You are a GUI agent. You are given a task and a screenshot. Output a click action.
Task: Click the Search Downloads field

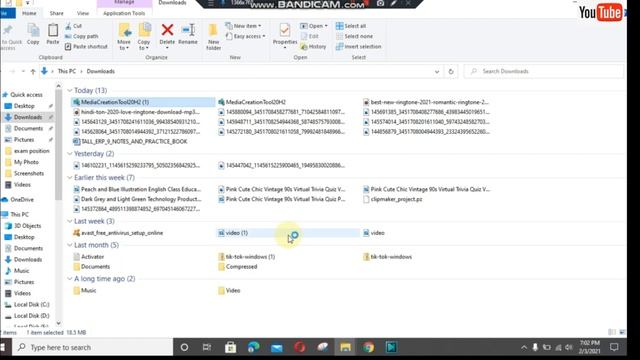pyautogui.click(x=544, y=71)
